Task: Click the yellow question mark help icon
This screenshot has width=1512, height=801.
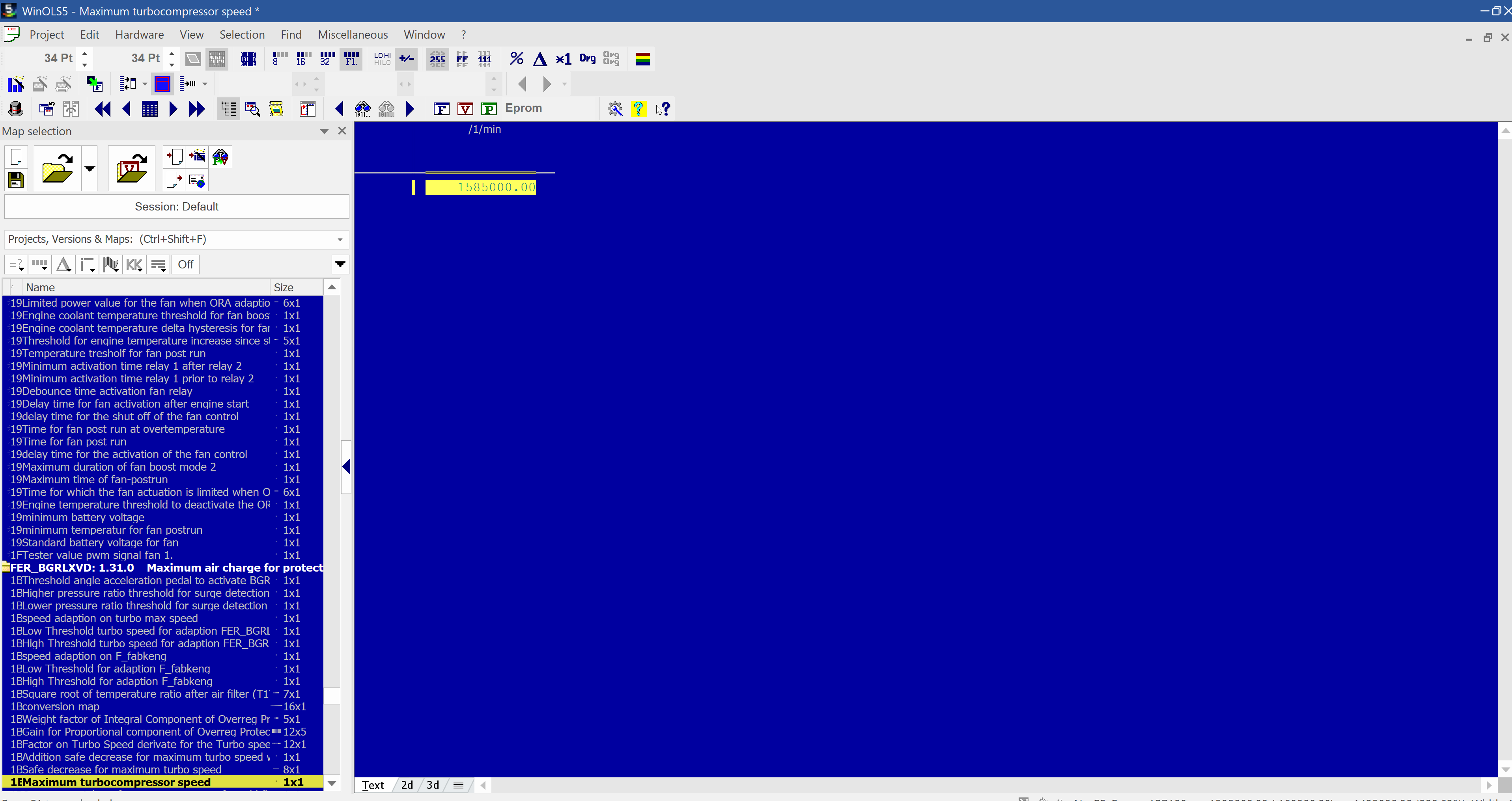Action: [638, 108]
